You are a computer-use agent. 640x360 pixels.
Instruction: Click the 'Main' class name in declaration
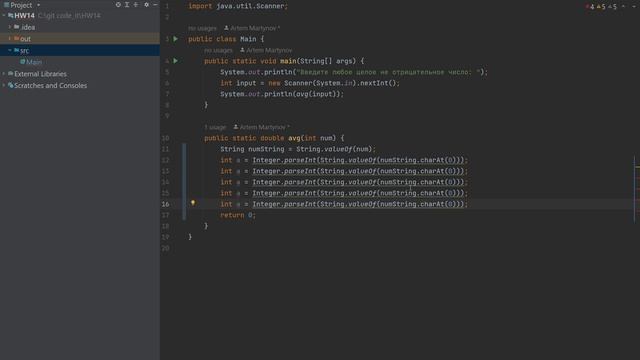(x=248, y=39)
